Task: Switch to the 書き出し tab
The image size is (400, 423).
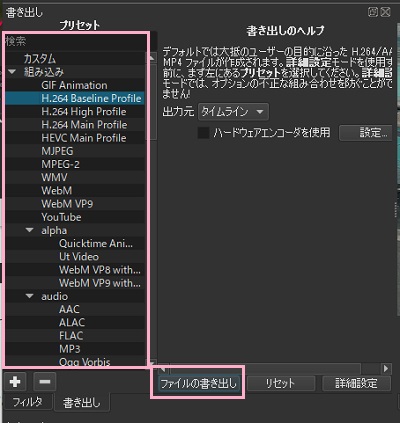Action: click(82, 402)
